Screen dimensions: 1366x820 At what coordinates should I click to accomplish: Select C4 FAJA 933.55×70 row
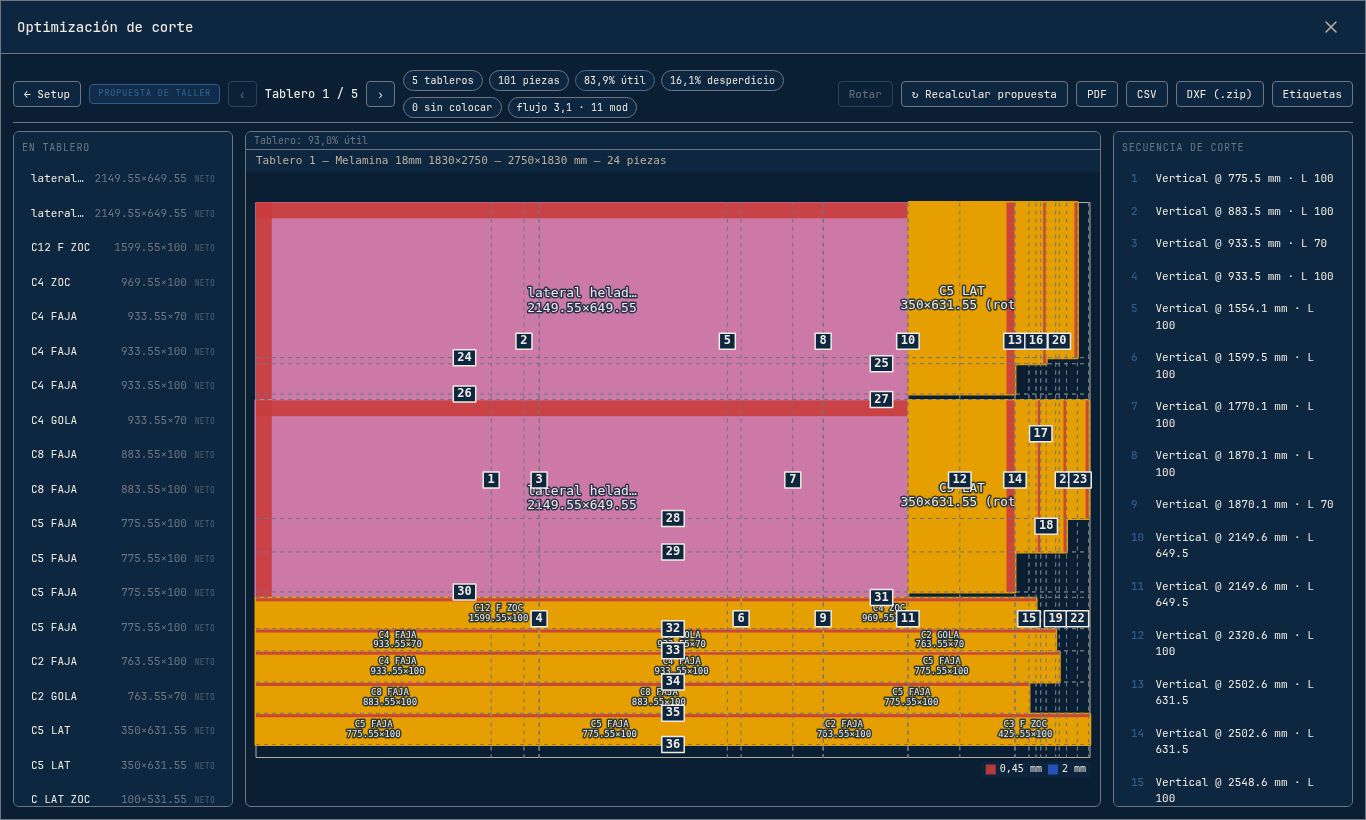(x=123, y=316)
